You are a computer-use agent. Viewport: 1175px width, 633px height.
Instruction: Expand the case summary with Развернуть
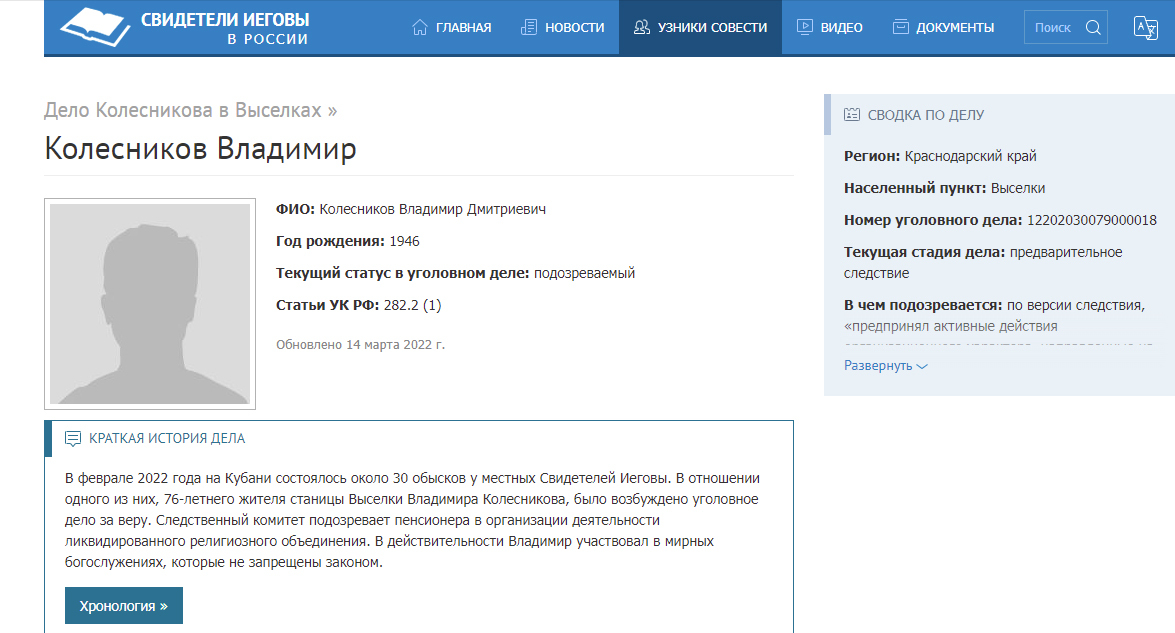[x=885, y=366]
